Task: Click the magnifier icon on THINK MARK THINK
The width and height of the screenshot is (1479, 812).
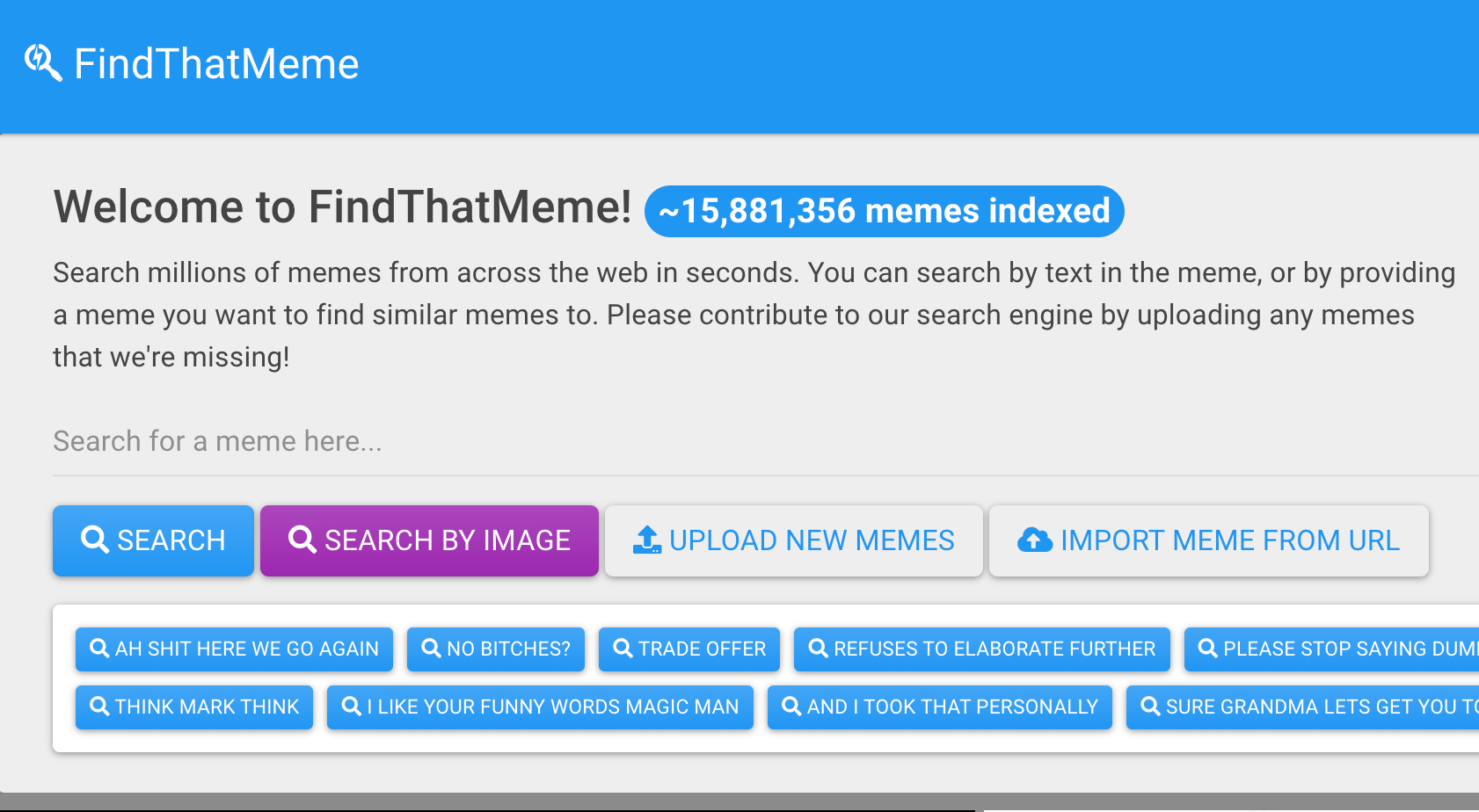Action: tap(99, 706)
